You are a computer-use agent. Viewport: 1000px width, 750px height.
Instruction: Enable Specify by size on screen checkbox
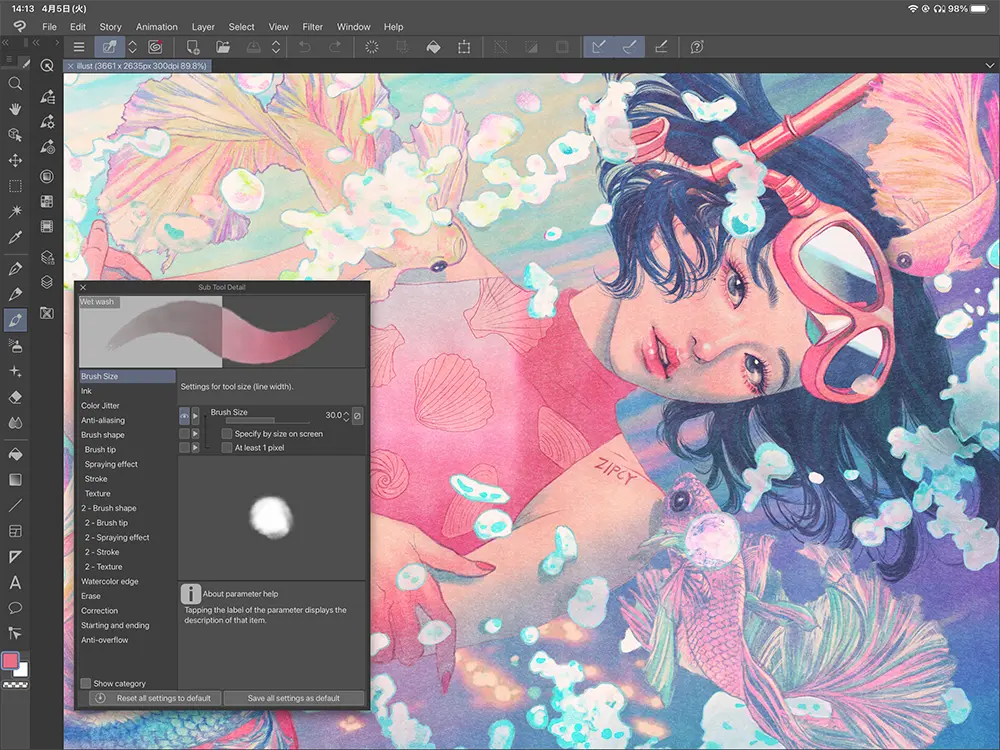pyautogui.click(x=227, y=434)
